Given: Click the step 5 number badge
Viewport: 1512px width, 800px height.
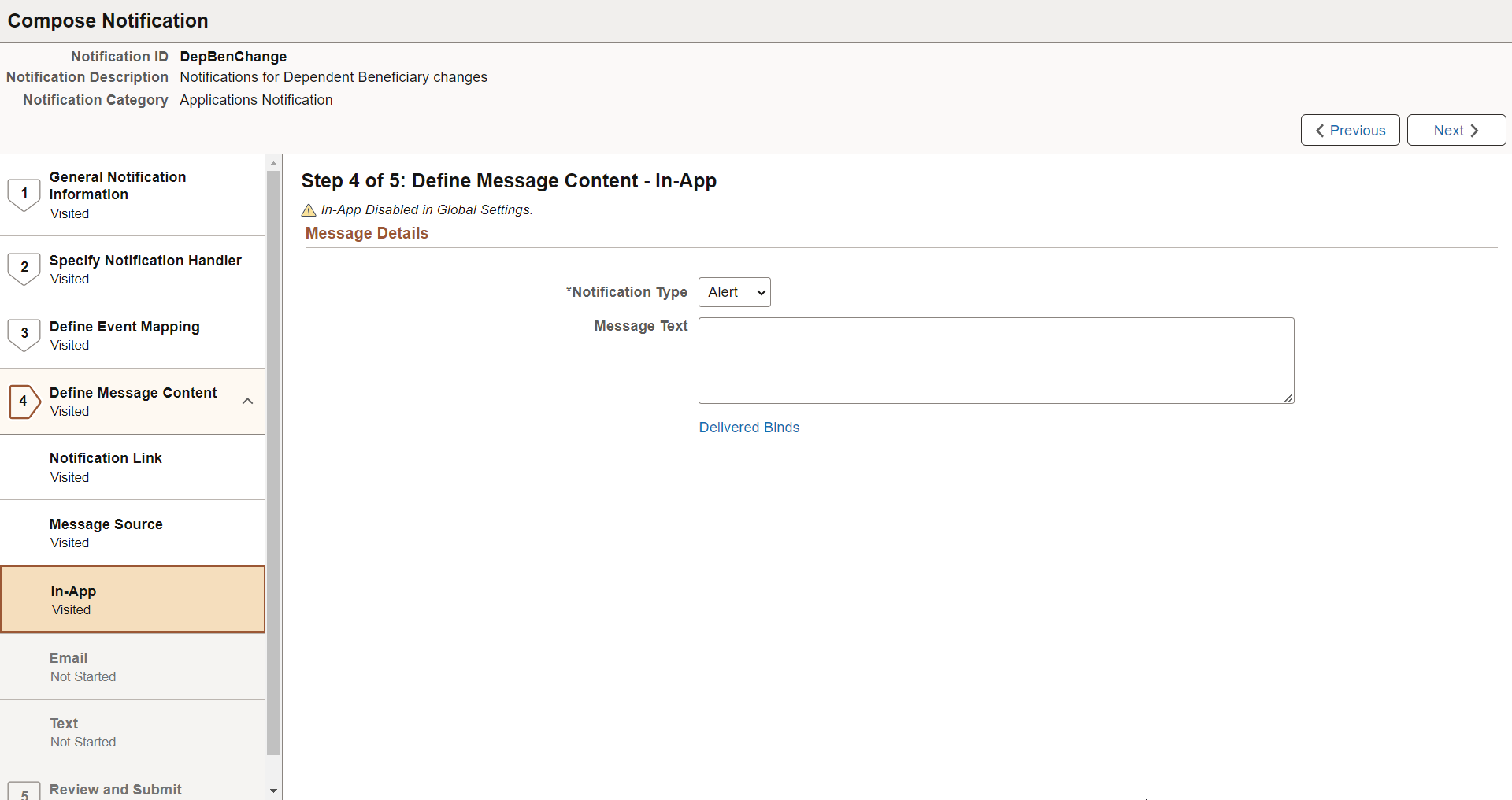Looking at the screenshot, I should coord(24,791).
